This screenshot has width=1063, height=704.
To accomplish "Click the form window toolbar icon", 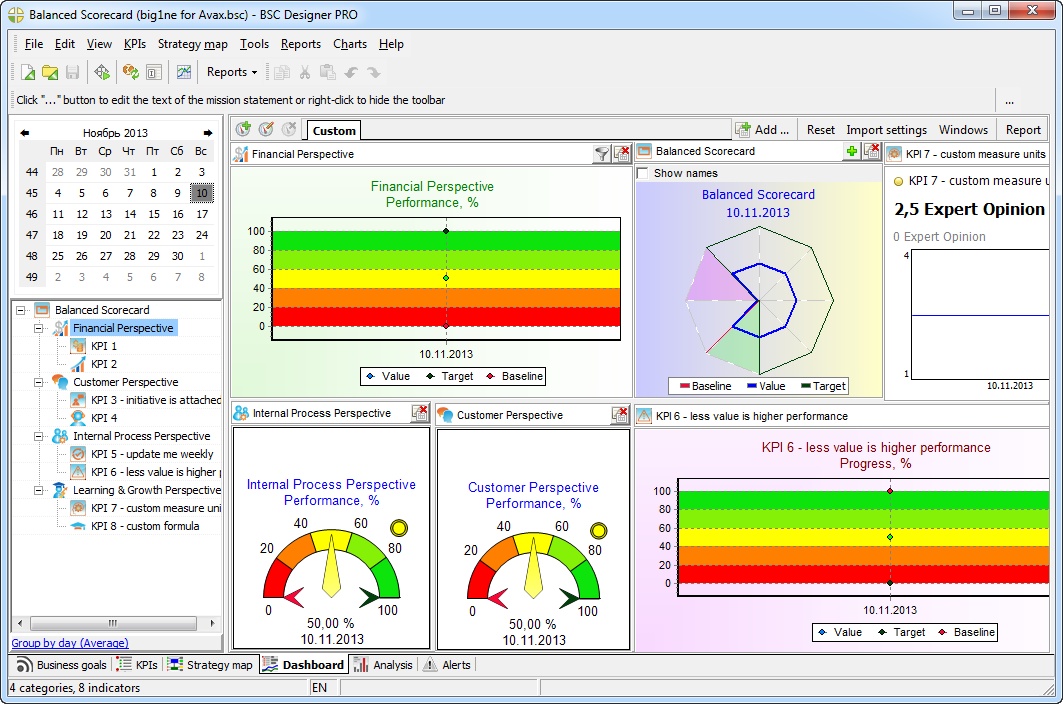I will point(154,72).
